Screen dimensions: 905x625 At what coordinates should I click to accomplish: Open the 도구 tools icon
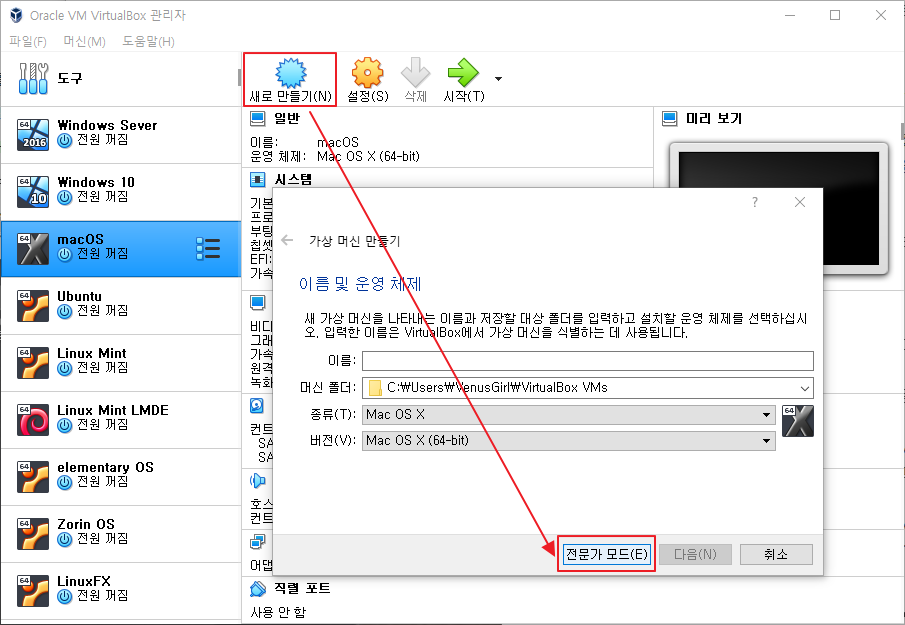(x=33, y=78)
